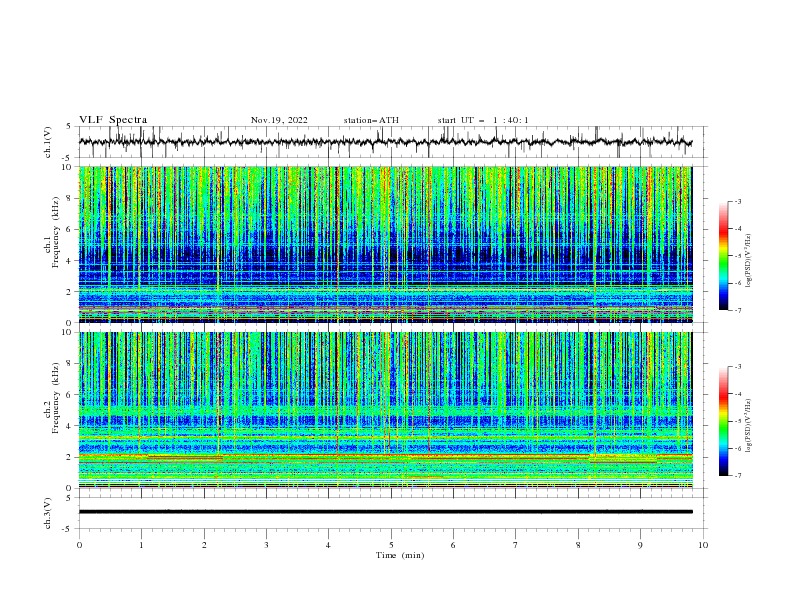Image resolution: width=792 pixels, height=612 pixels.
Task: Click the 'ch.1(V)' waveform axis label
Action: pyautogui.click(x=48, y=142)
